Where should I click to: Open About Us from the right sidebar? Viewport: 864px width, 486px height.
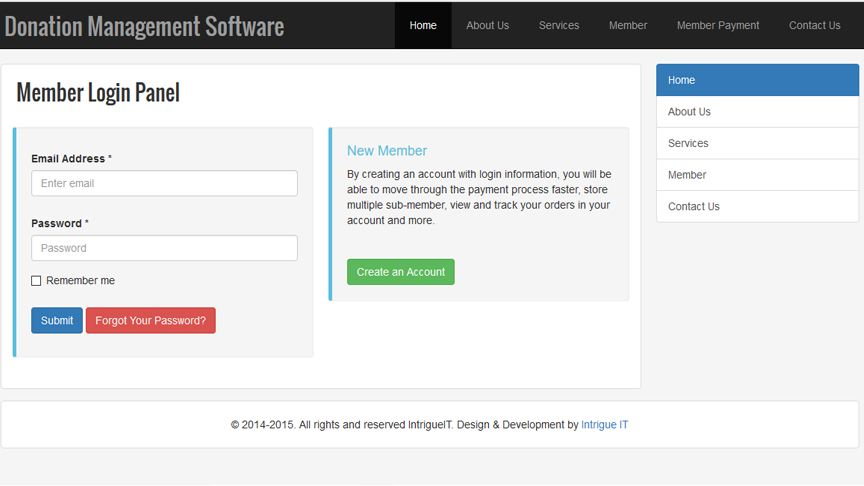point(757,112)
